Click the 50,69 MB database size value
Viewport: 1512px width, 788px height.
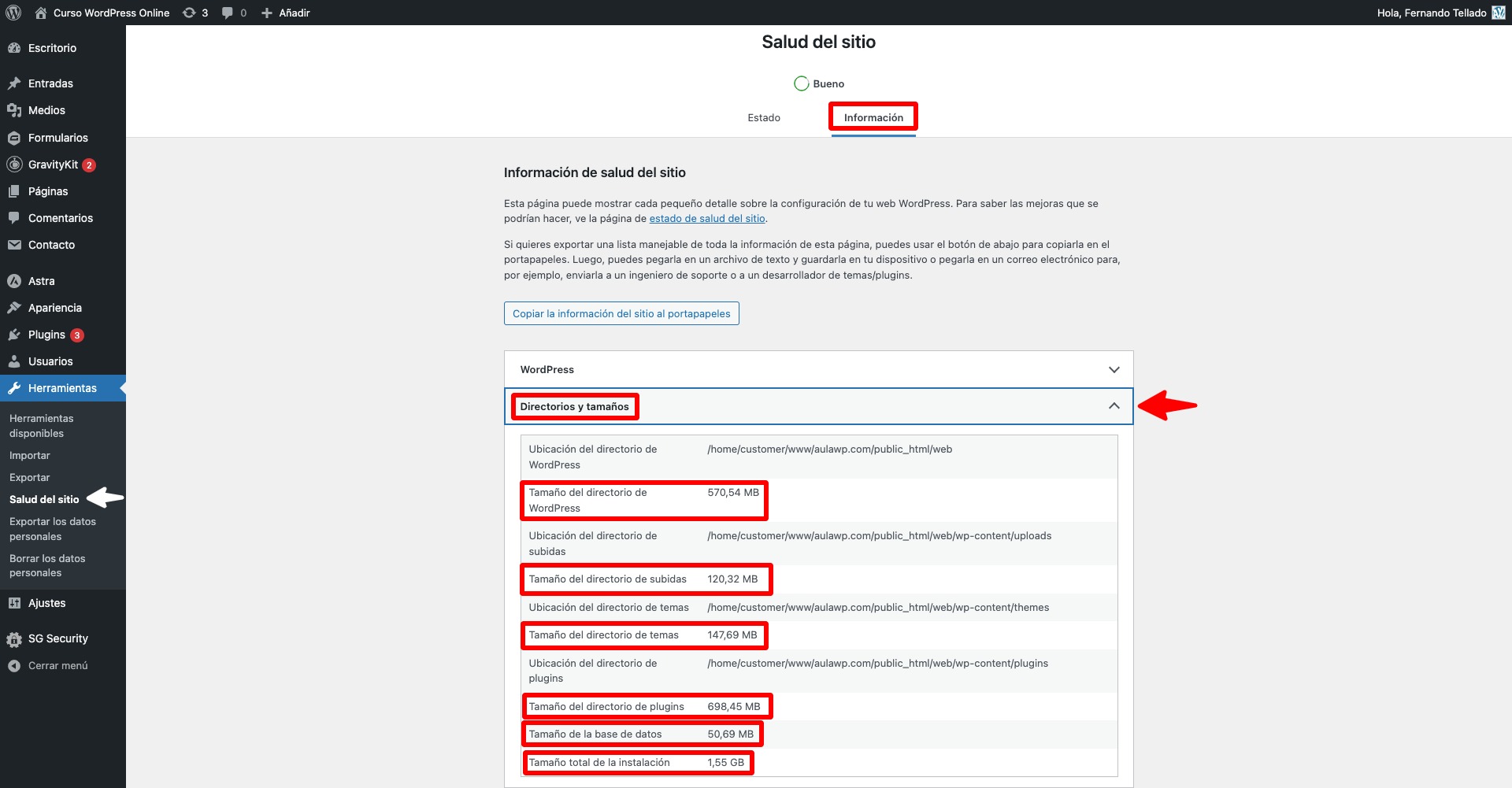(x=730, y=734)
